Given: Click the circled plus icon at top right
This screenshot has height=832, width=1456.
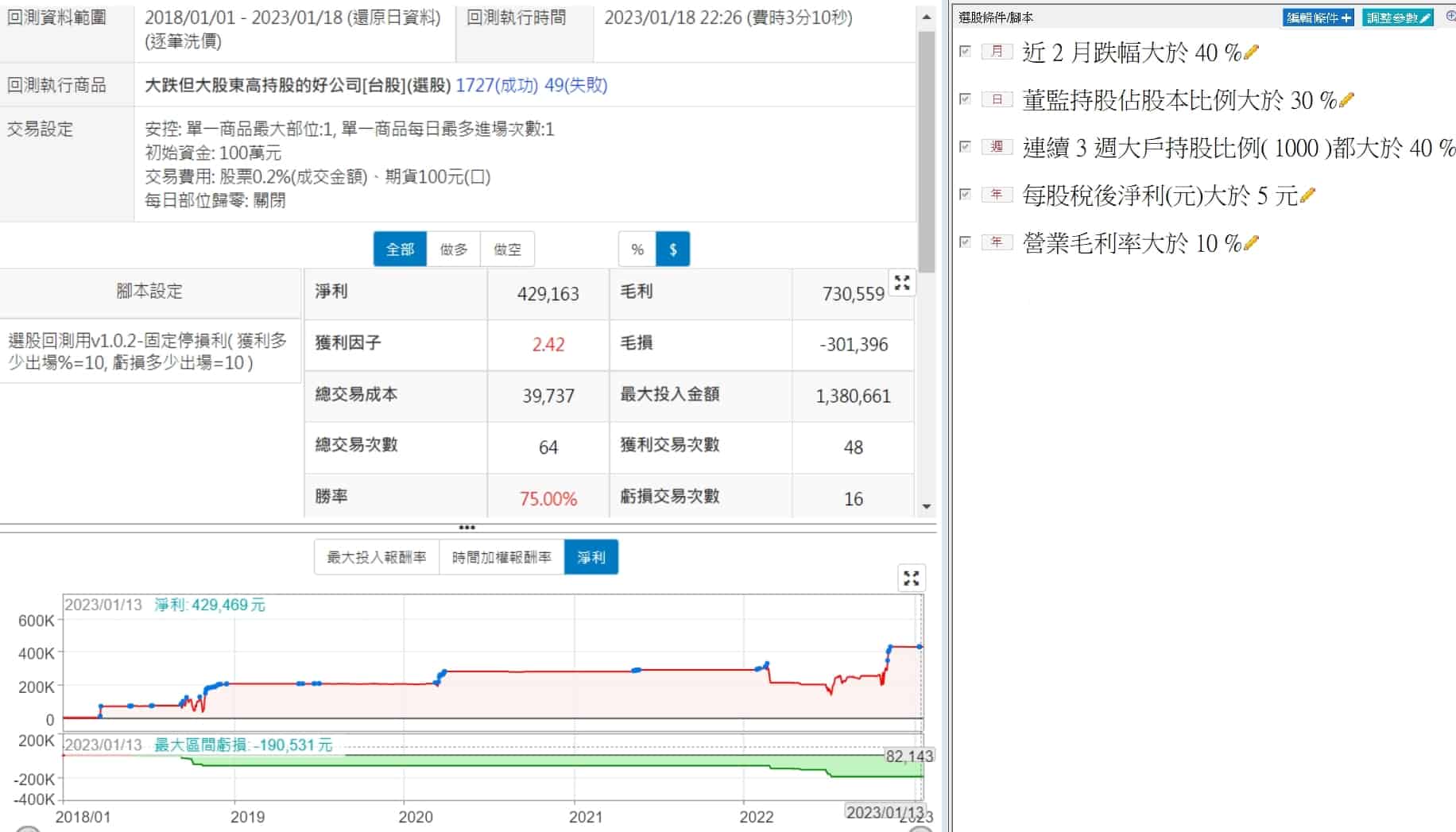Looking at the screenshot, I should point(1450,17).
